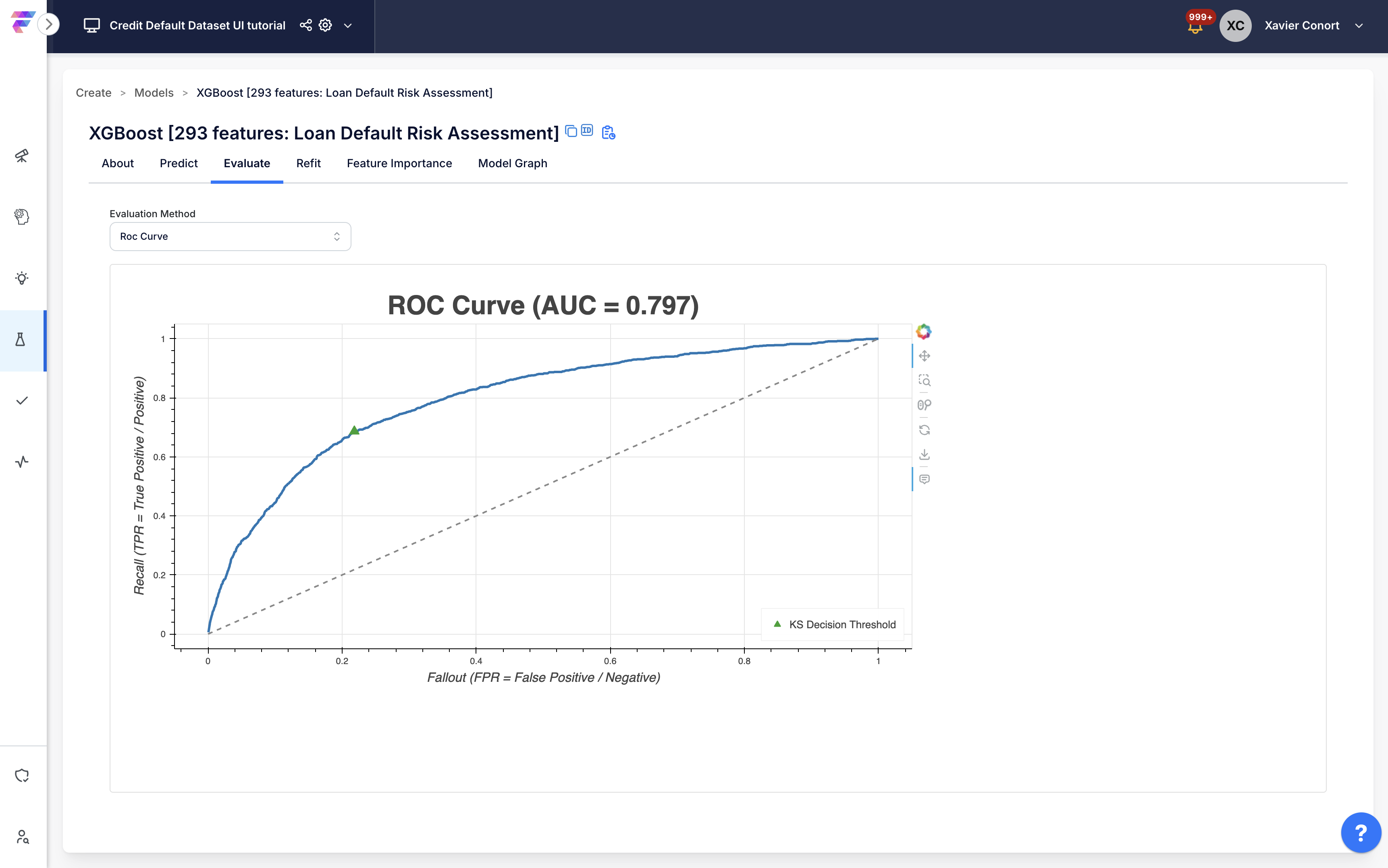Expand the Xavier Conort user menu
This screenshot has height=868, width=1388.
pos(1359,26)
